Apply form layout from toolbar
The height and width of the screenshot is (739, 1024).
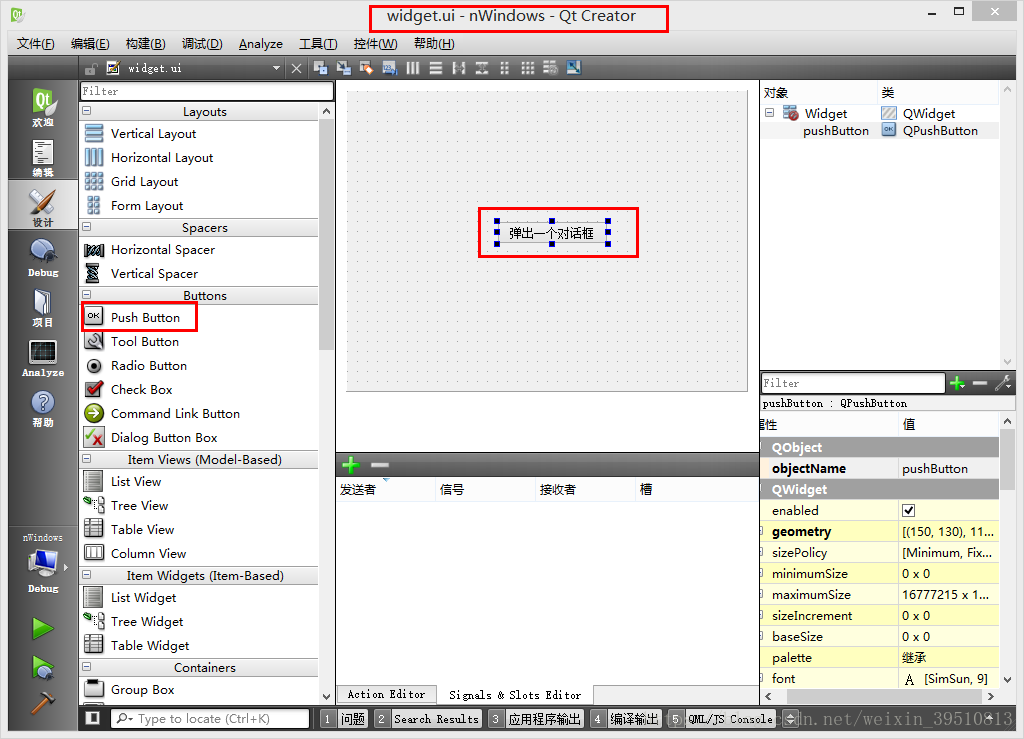click(504, 68)
